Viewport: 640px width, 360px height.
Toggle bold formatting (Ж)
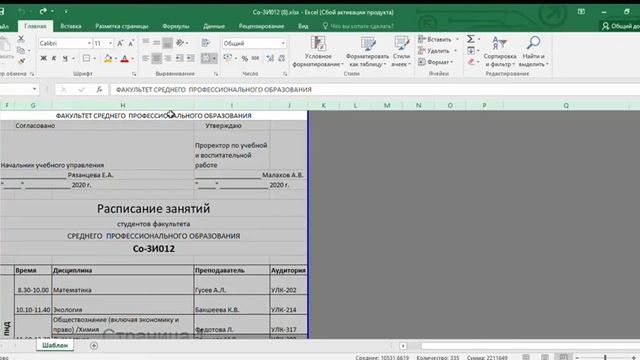(43, 58)
